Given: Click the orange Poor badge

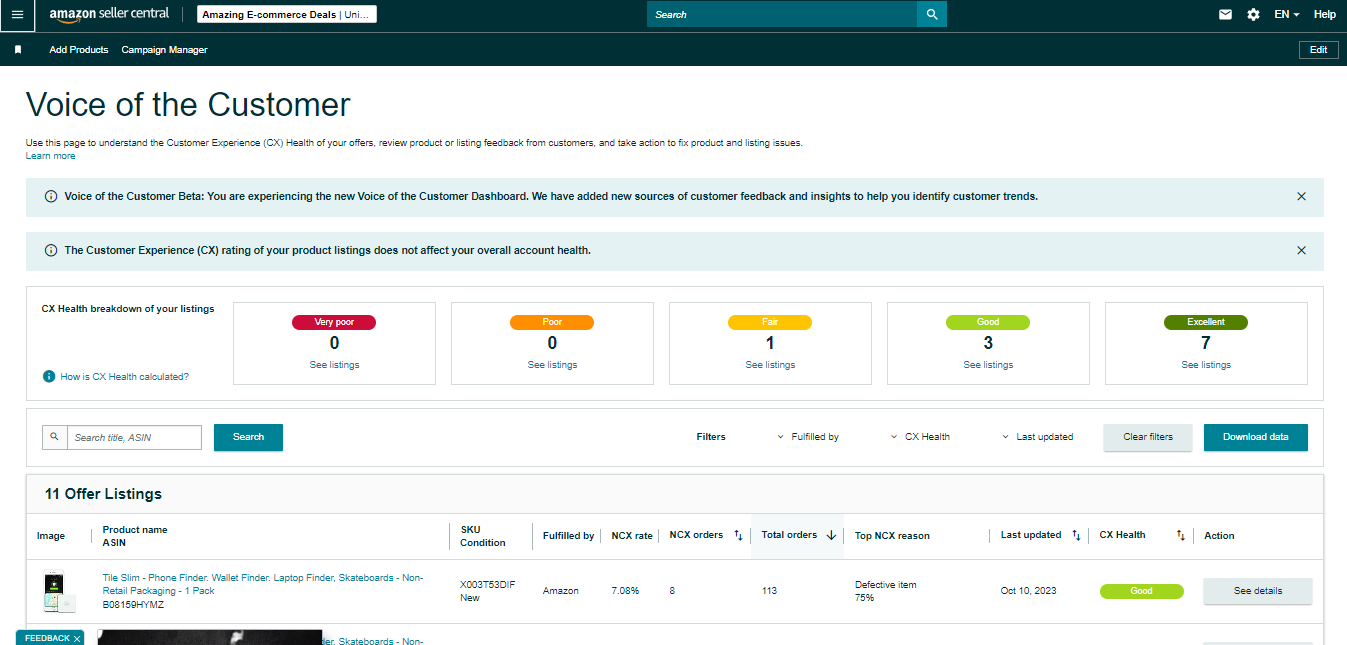Looking at the screenshot, I should (552, 322).
